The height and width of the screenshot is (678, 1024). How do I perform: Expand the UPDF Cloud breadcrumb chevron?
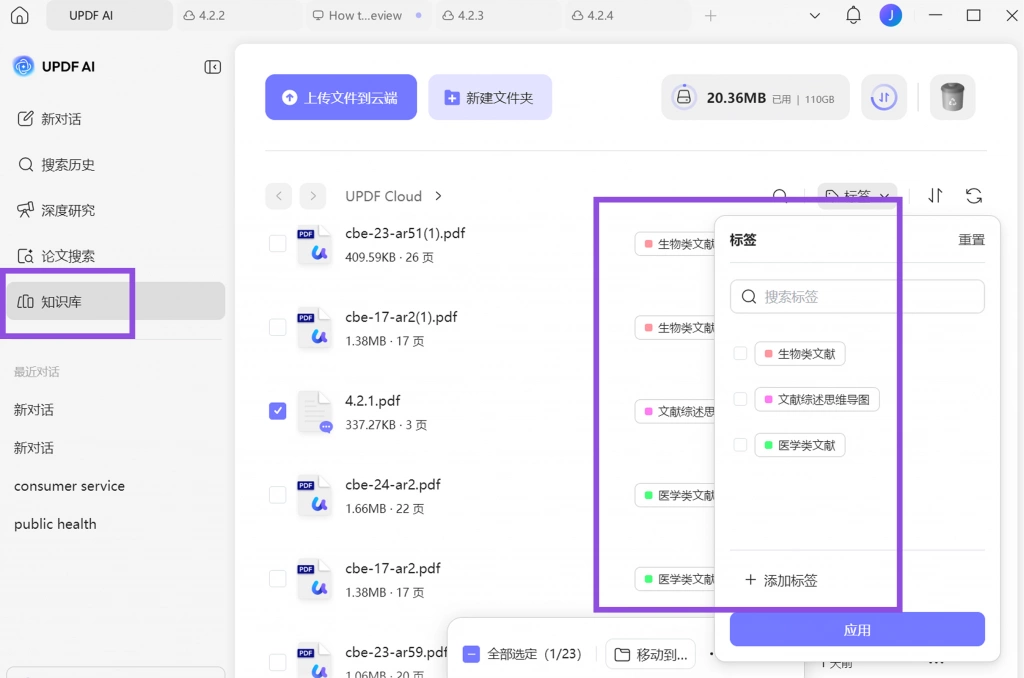click(438, 196)
